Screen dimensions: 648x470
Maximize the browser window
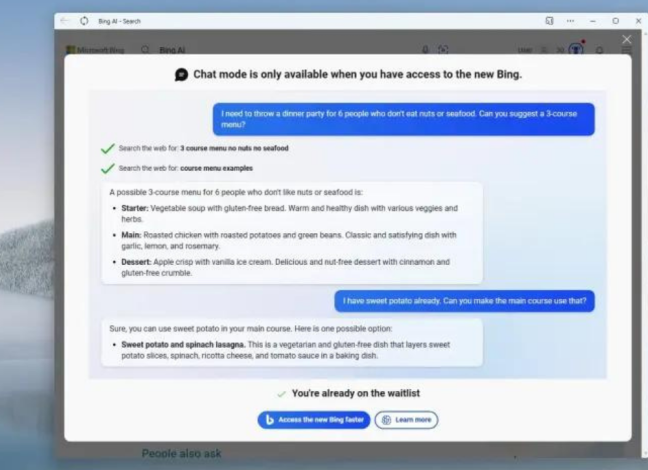tap(615, 21)
